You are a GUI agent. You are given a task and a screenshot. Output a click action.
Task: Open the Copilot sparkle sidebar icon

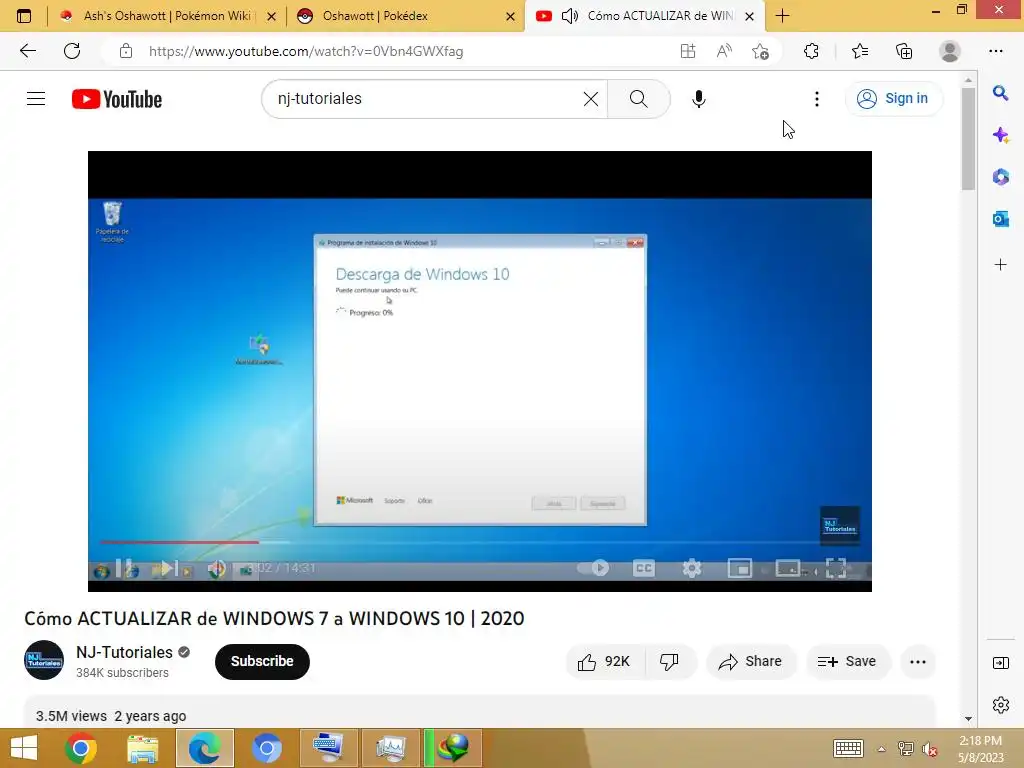(x=1000, y=135)
